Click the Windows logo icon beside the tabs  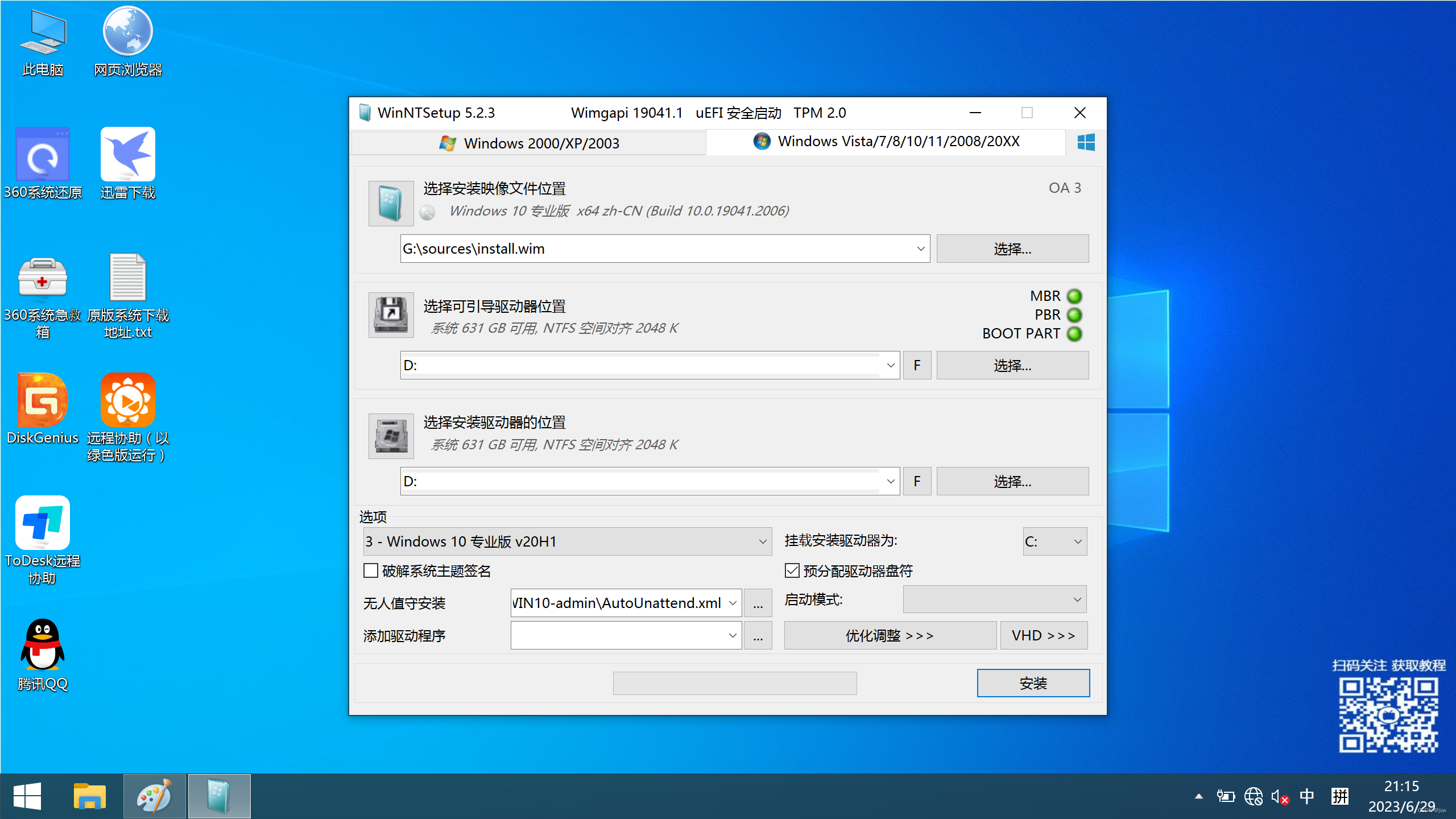tap(1087, 142)
